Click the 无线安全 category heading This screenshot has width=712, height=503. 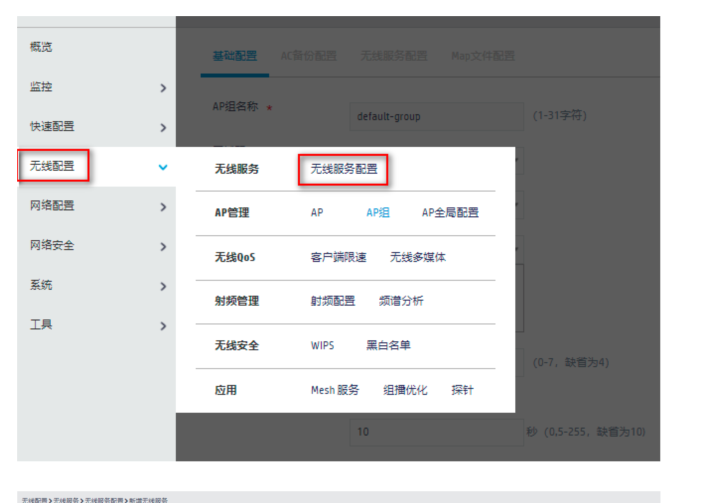(237, 345)
